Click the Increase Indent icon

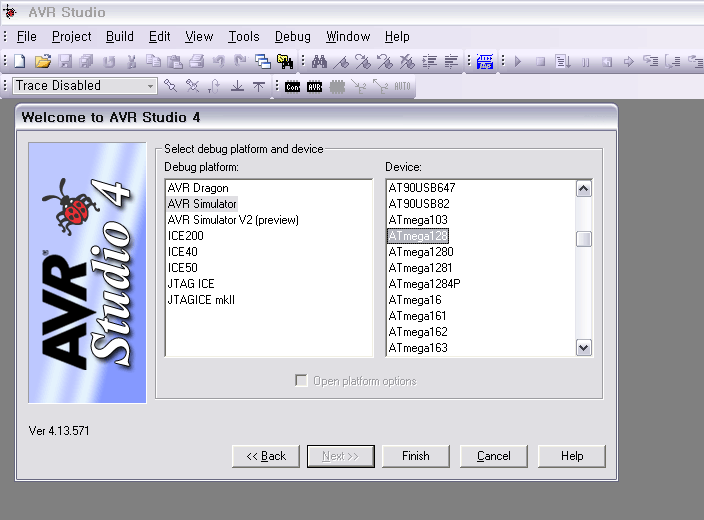tap(430, 62)
